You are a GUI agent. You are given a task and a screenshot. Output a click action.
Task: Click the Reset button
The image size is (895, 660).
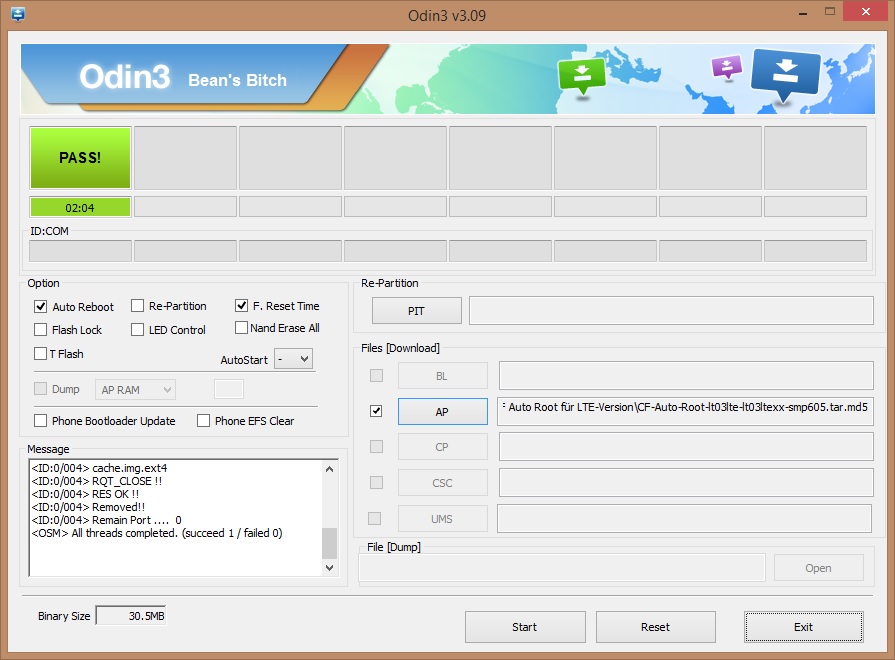tap(656, 627)
